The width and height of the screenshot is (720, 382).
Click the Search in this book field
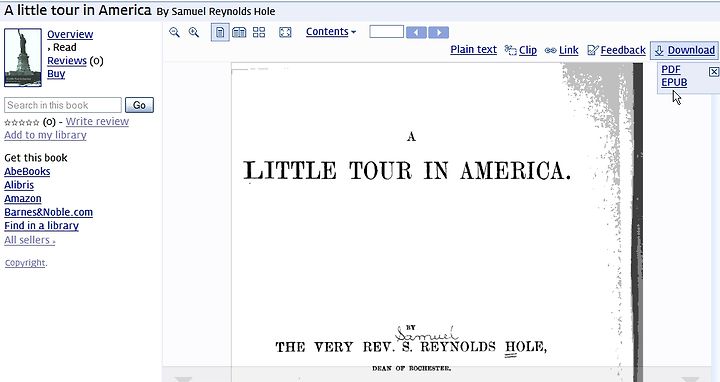click(63, 105)
